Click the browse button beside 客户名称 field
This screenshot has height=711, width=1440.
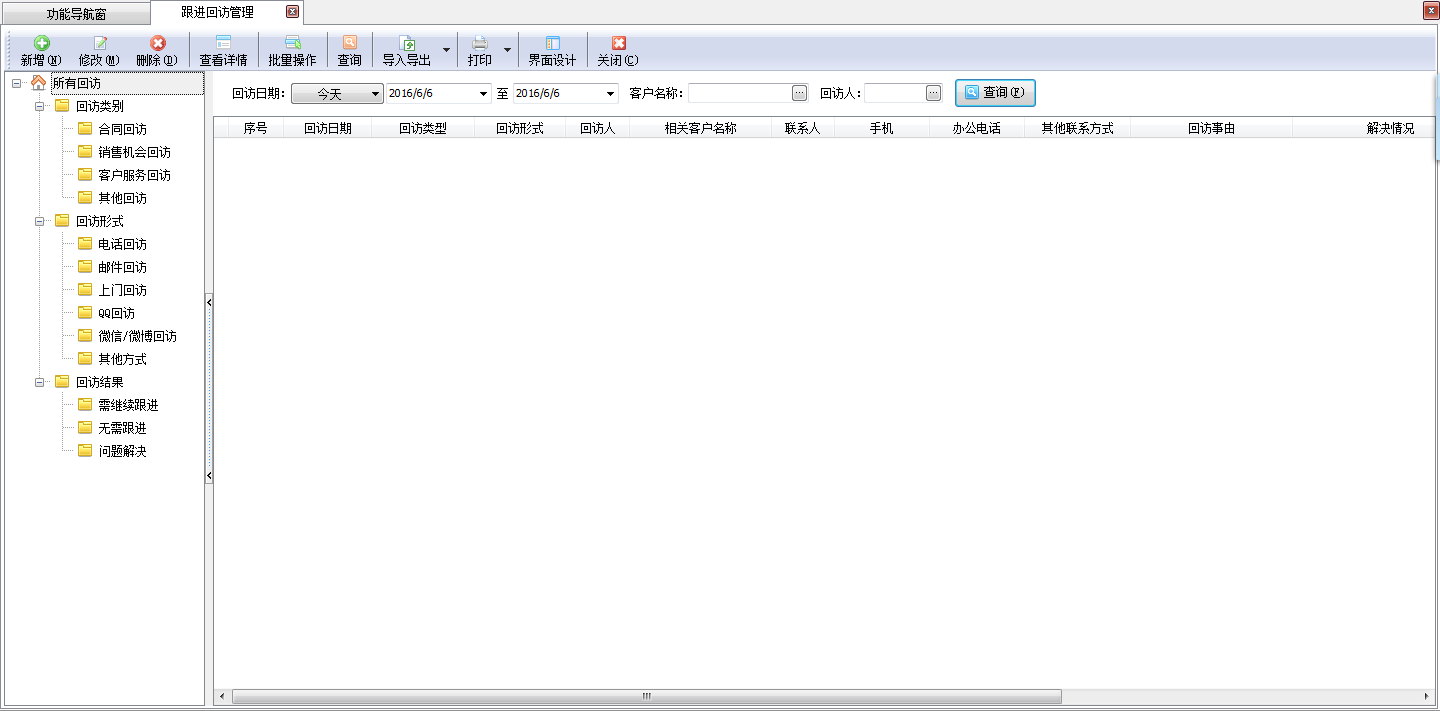[x=799, y=93]
